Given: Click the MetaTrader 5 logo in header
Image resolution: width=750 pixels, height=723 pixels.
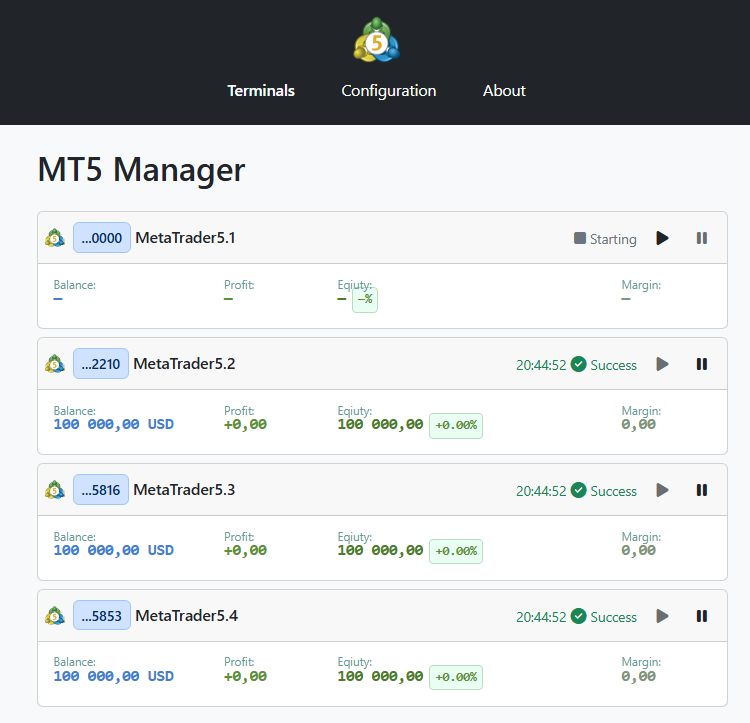Looking at the screenshot, I should [x=376, y=40].
